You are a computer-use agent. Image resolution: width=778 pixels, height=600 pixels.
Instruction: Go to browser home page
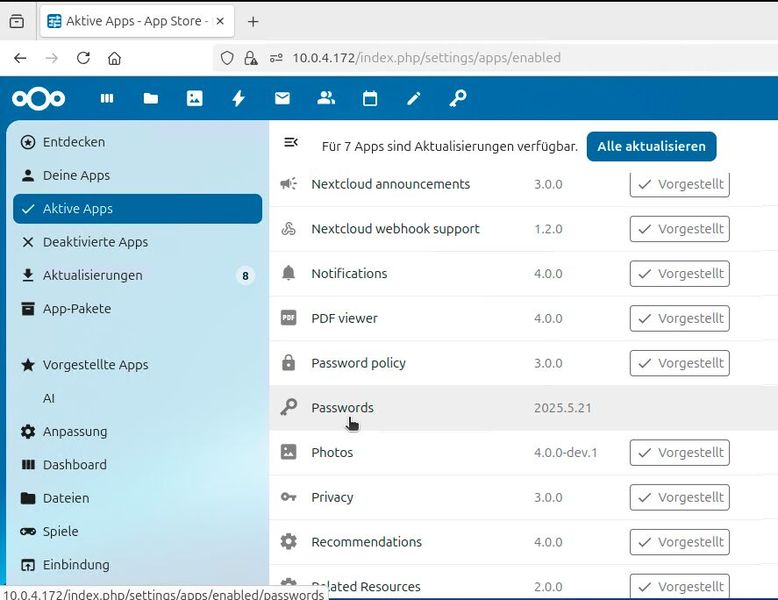click(115, 59)
